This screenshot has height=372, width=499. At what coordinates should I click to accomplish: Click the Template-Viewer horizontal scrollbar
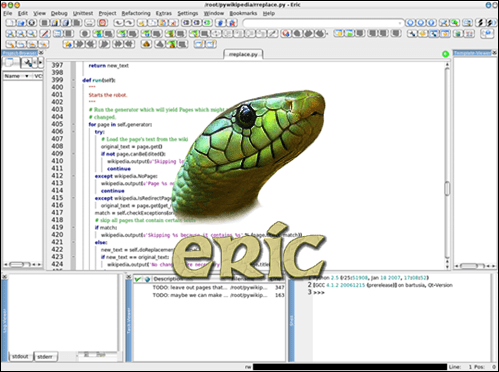475,266
